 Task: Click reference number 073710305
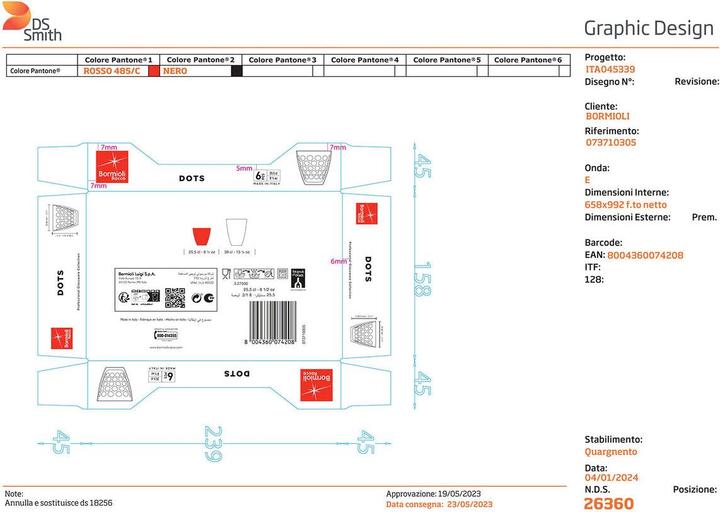(x=611, y=142)
